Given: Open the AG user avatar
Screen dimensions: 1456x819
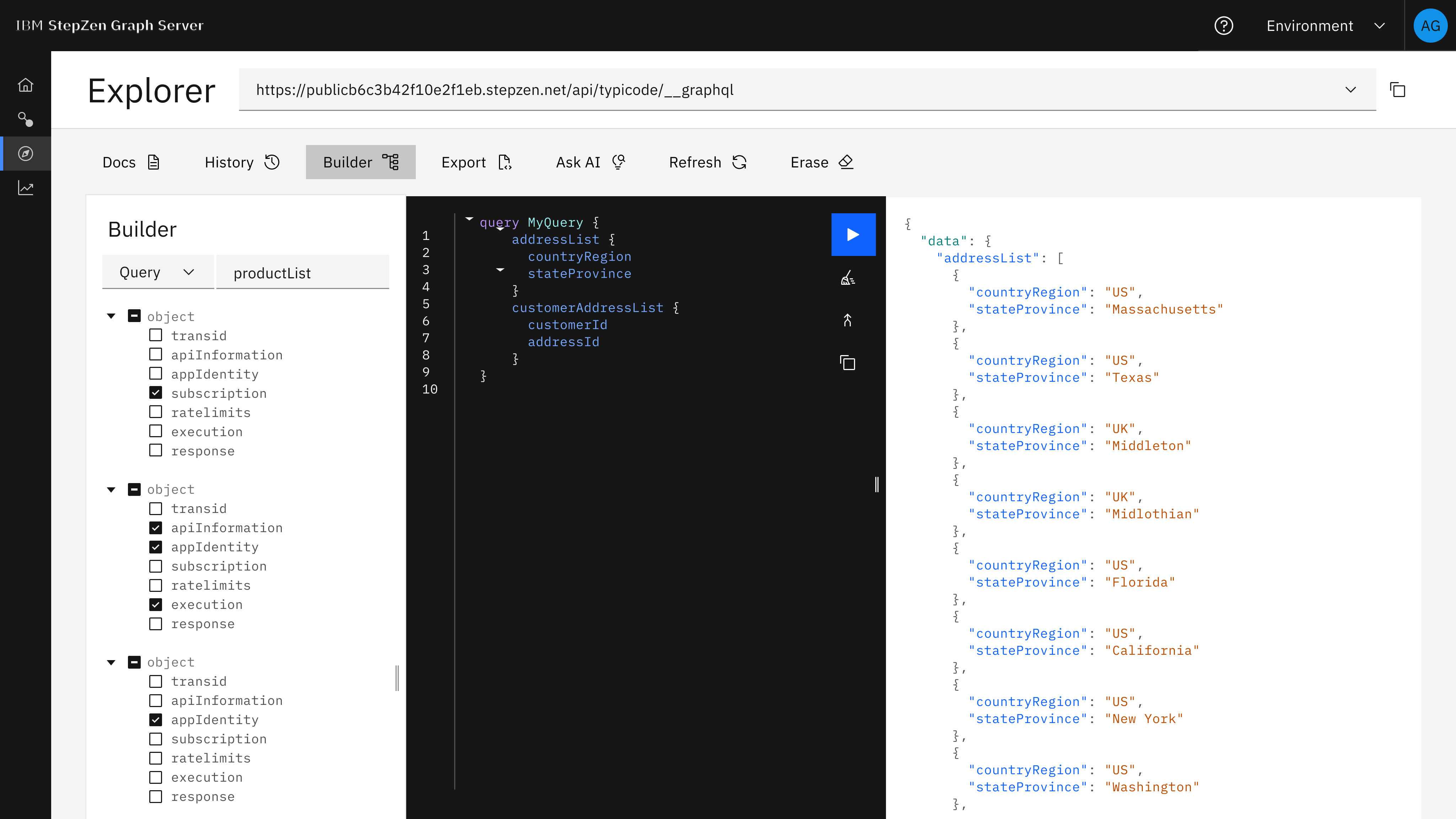Looking at the screenshot, I should pos(1430,26).
